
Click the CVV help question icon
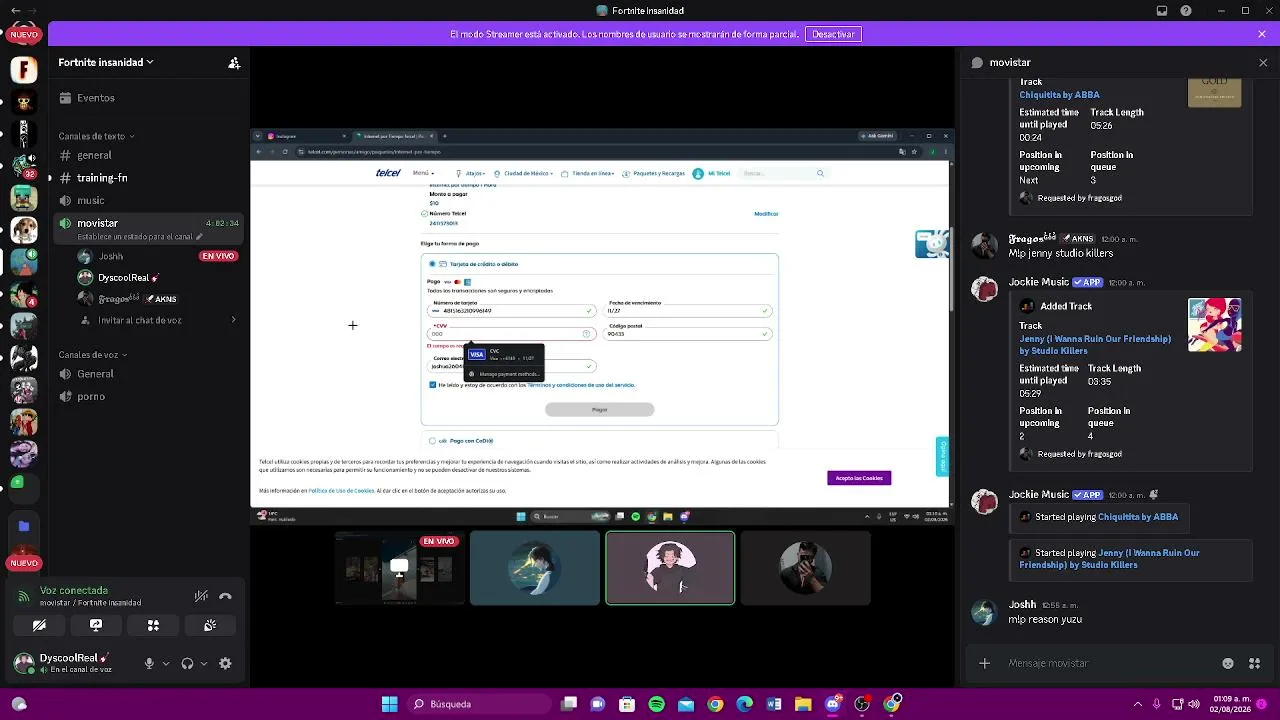coord(586,334)
